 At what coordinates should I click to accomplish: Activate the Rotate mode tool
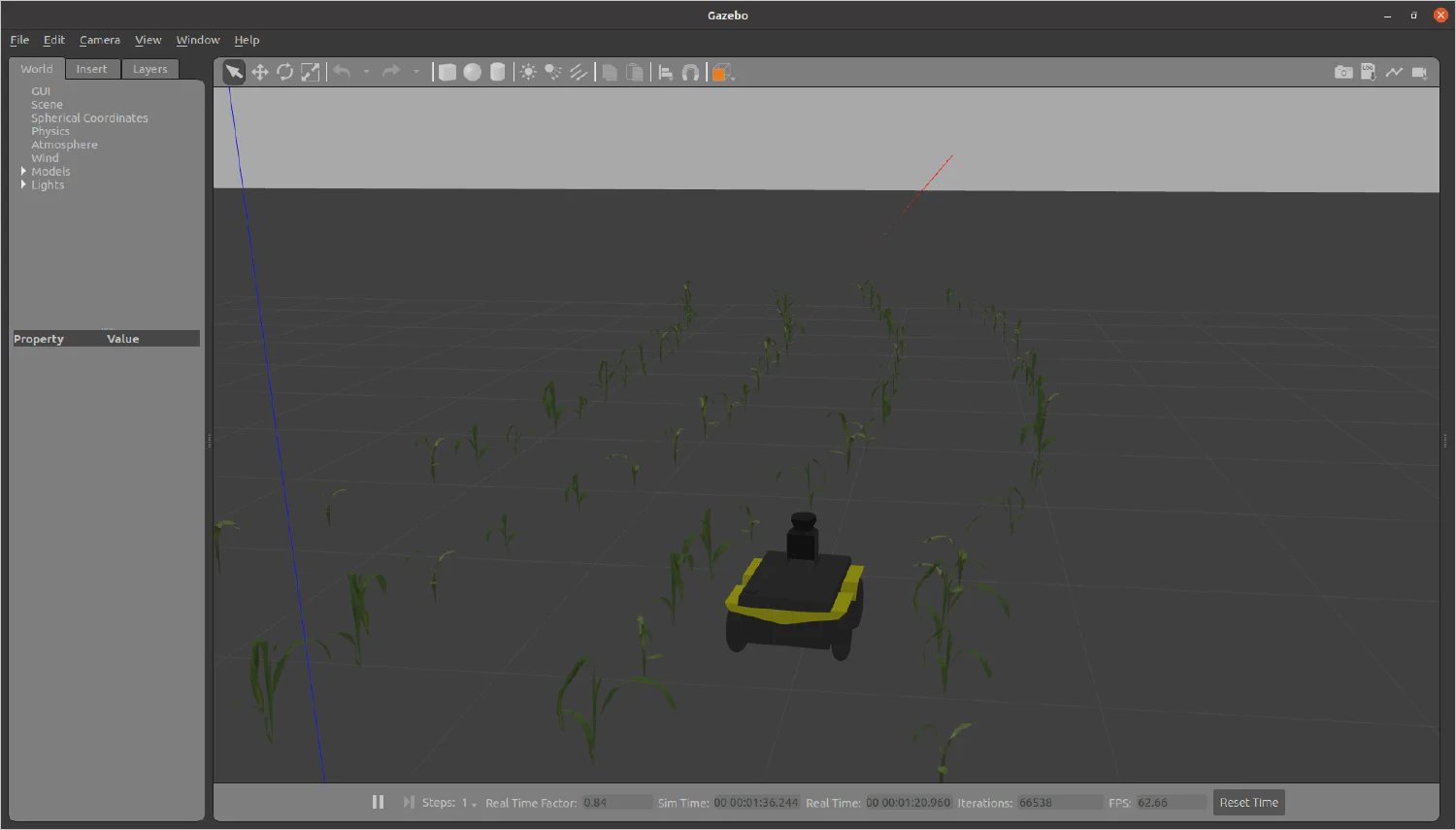coord(285,71)
